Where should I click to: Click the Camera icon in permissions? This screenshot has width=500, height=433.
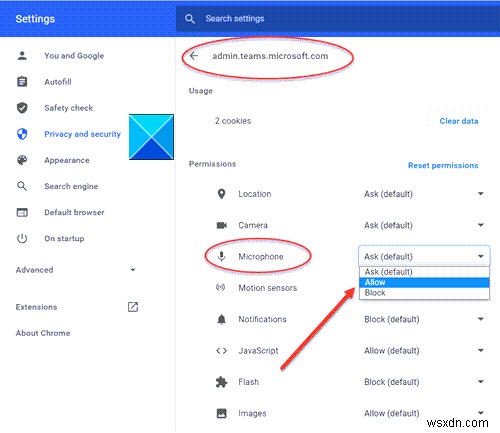[x=222, y=225]
